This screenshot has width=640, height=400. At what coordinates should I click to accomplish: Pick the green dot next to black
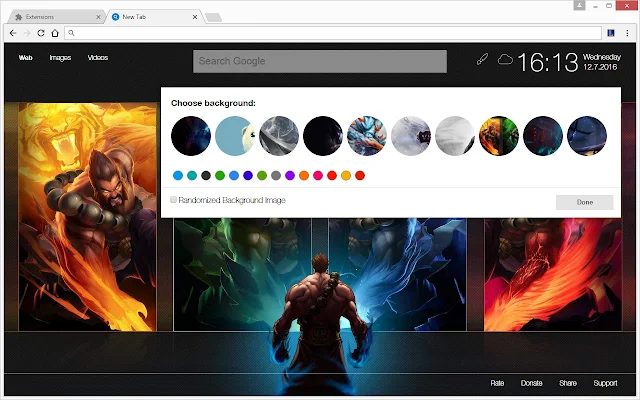(x=220, y=176)
